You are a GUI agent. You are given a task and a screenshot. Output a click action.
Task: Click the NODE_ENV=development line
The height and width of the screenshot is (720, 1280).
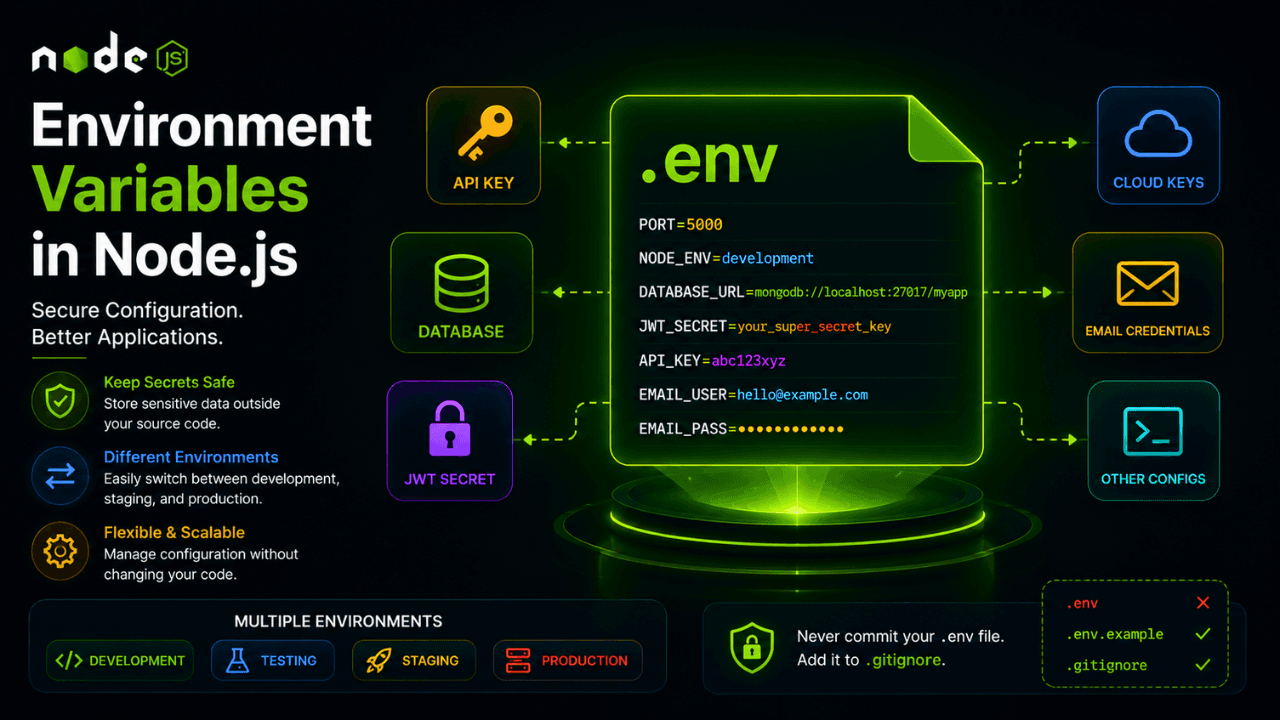click(x=726, y=258)
